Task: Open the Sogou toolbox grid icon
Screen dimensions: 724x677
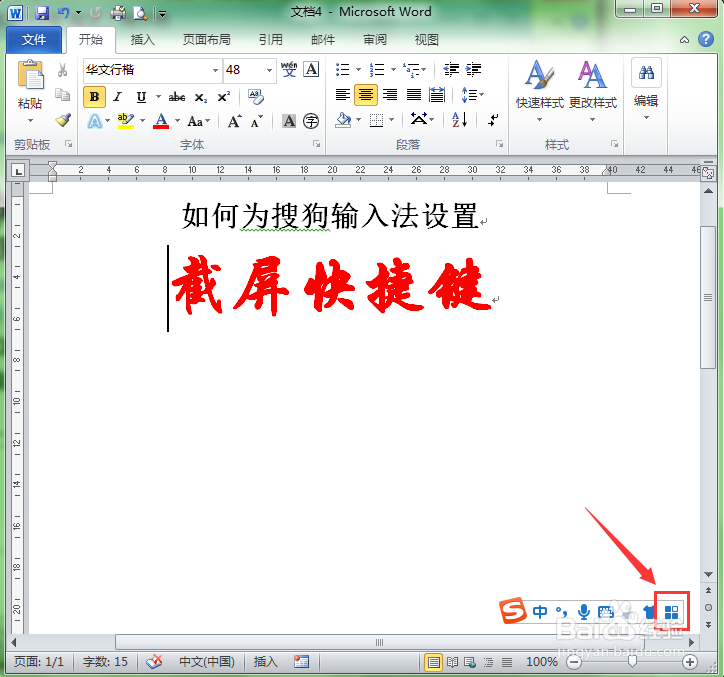Action: (x=672, y=612)
